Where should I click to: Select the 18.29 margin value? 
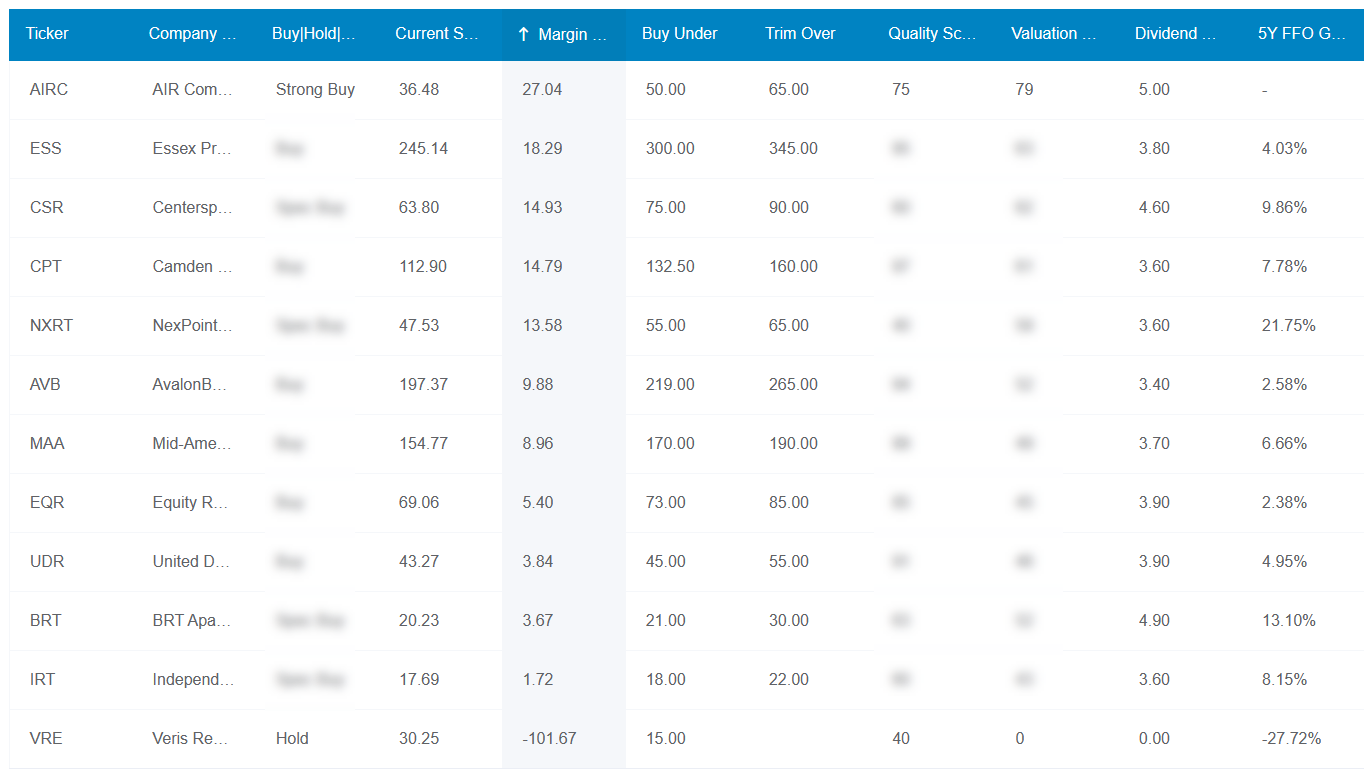542,149
